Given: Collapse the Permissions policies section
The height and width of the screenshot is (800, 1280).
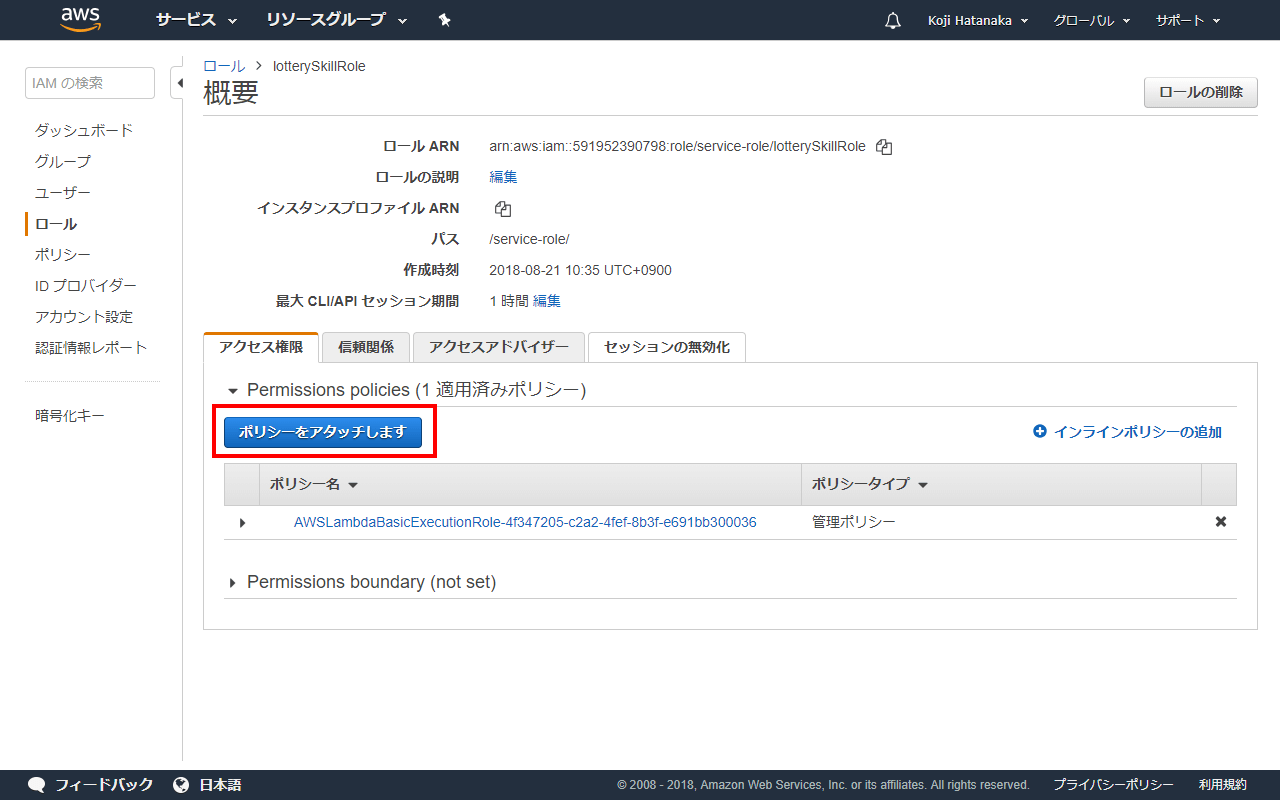Looking at the screenshot, I should pos(234,390).
